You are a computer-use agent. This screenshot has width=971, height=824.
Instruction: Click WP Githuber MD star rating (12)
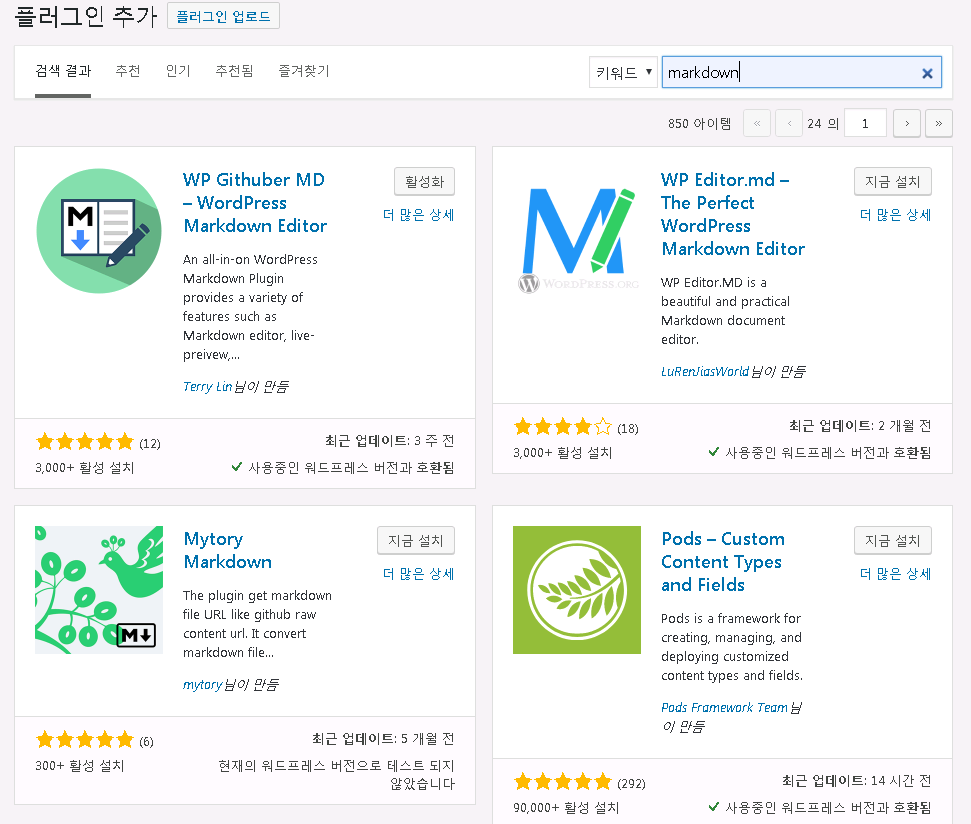[x=98, y=443]
